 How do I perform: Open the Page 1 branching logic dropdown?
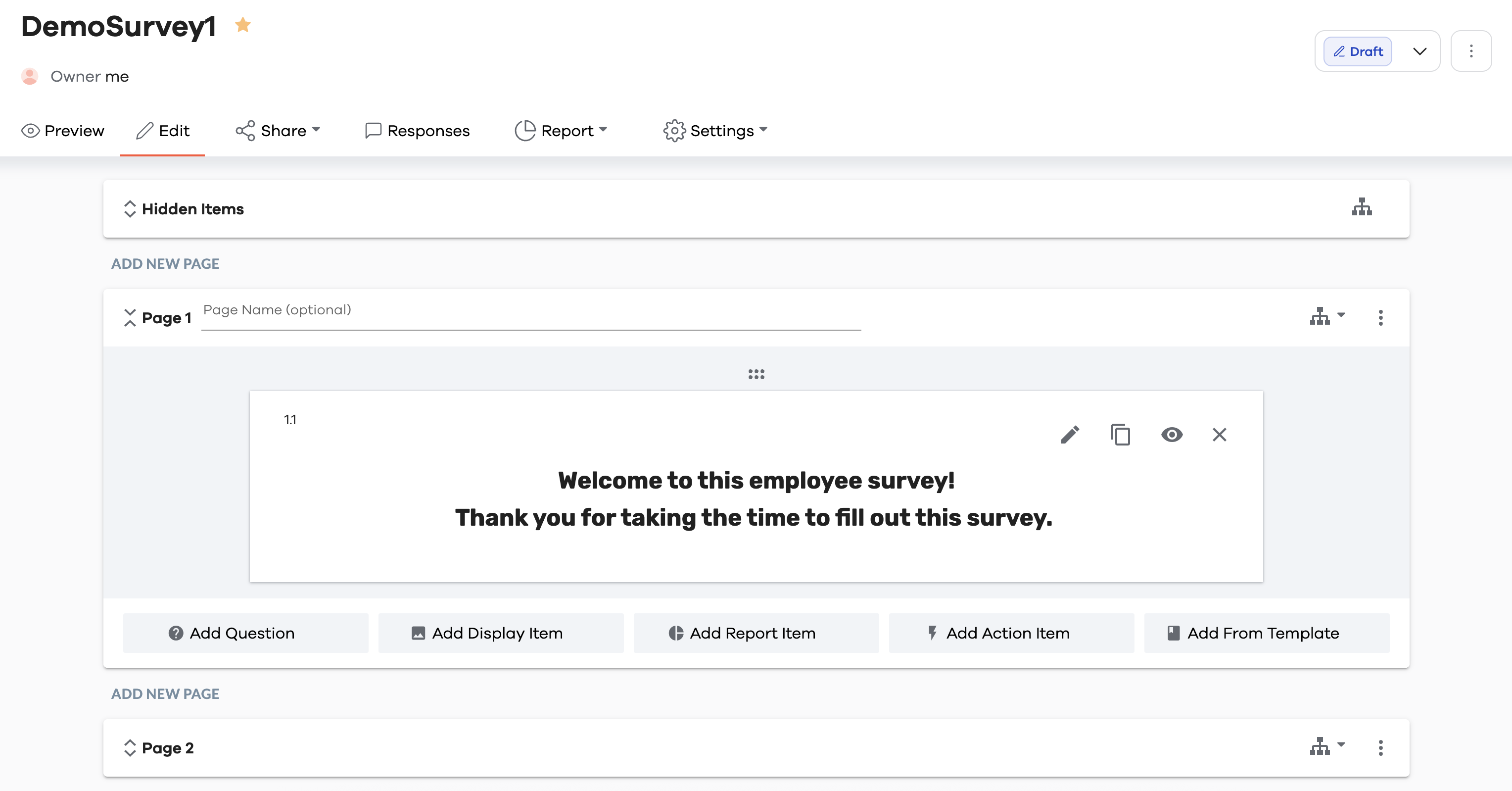tap(1326, 316)
